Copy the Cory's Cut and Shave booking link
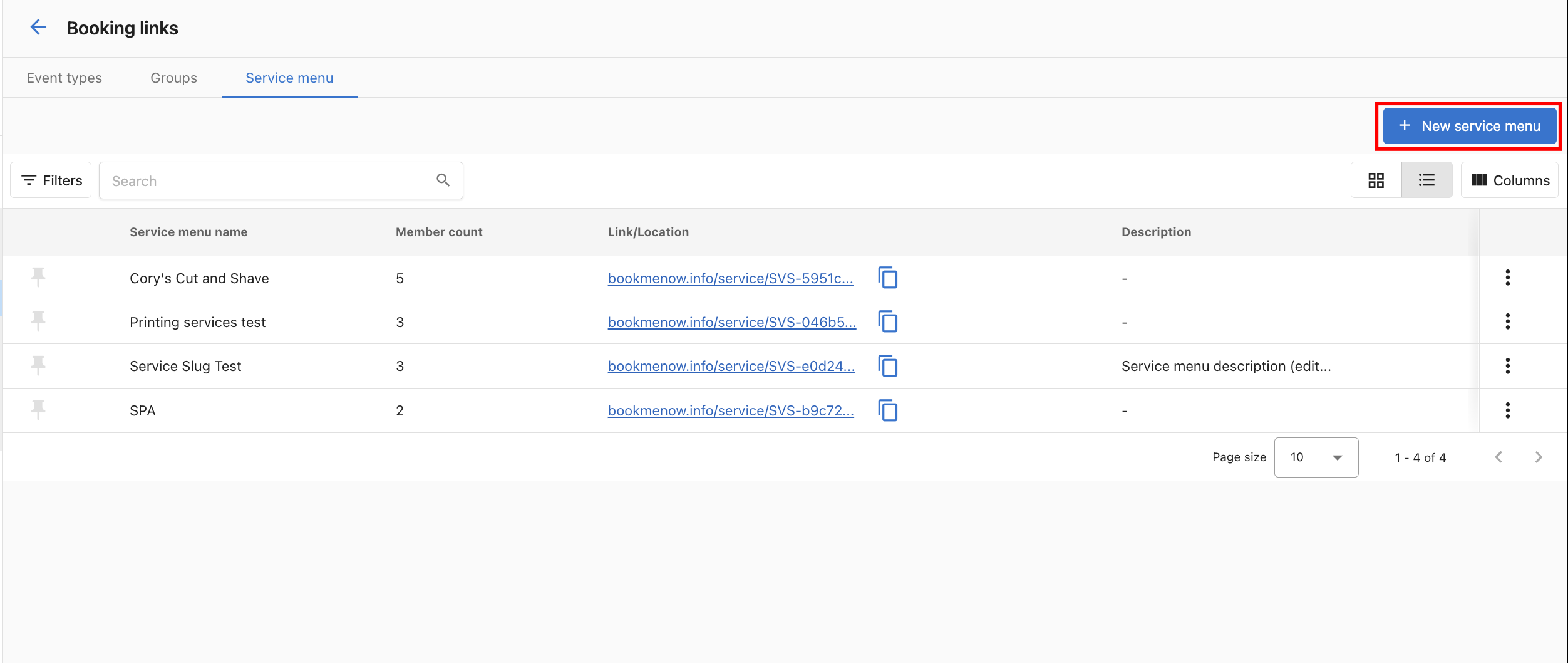The height and width of the screenshot is (663, 1568). (x=887, y=278)
